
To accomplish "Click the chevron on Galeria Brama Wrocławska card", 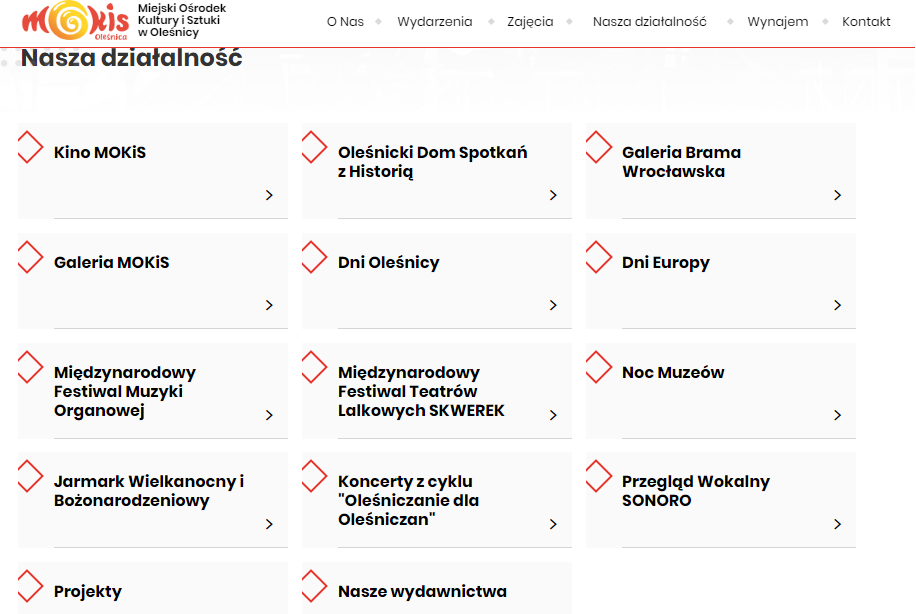I will pos(838,195).
